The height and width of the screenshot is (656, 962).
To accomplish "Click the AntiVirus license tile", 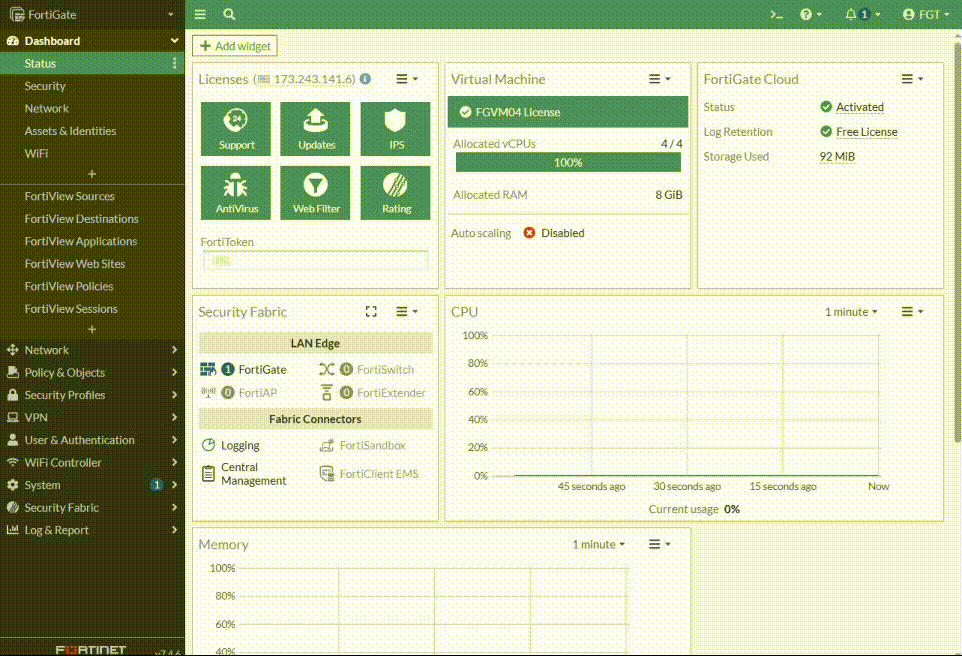I will (237, 192).
